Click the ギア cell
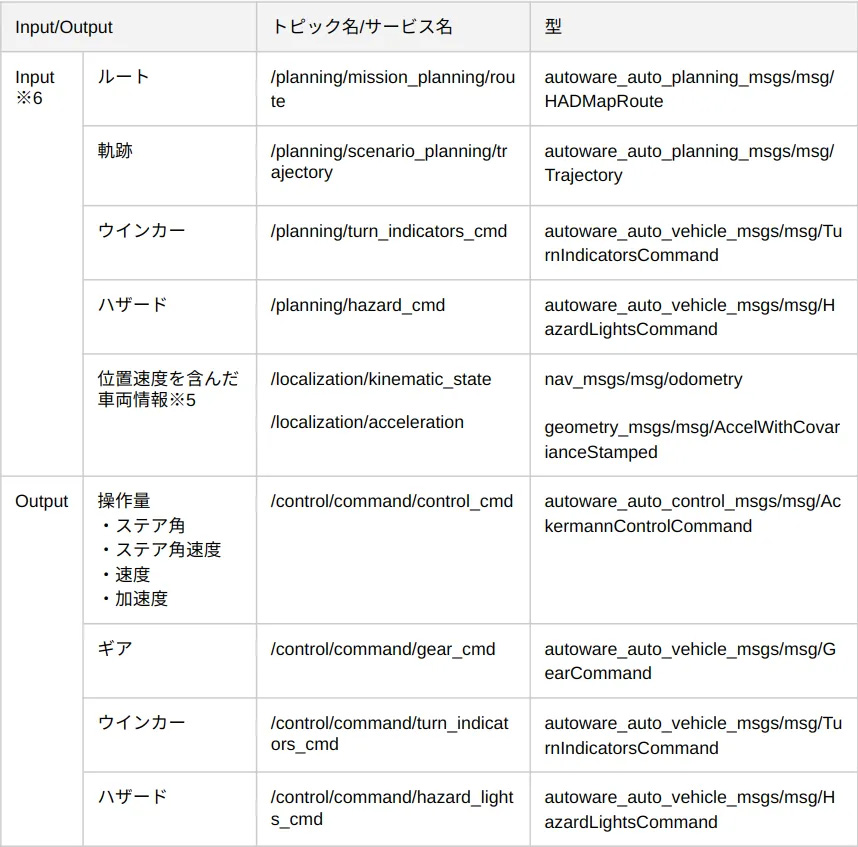 tap(170, 660)
